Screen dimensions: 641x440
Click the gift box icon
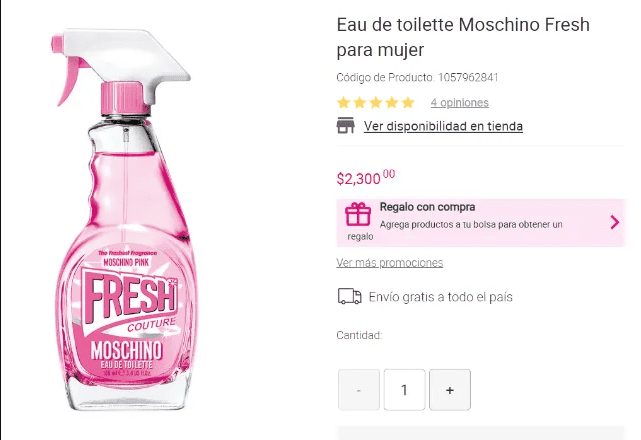point(358,214)
